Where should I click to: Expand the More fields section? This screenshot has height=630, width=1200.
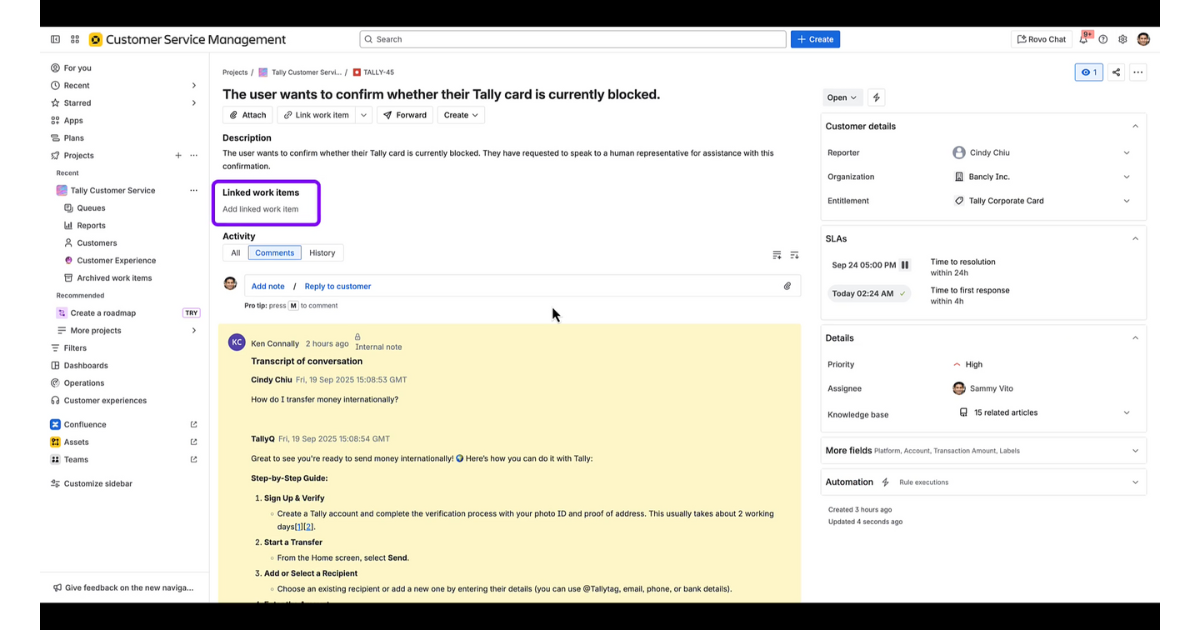(x=1135, y=451)
